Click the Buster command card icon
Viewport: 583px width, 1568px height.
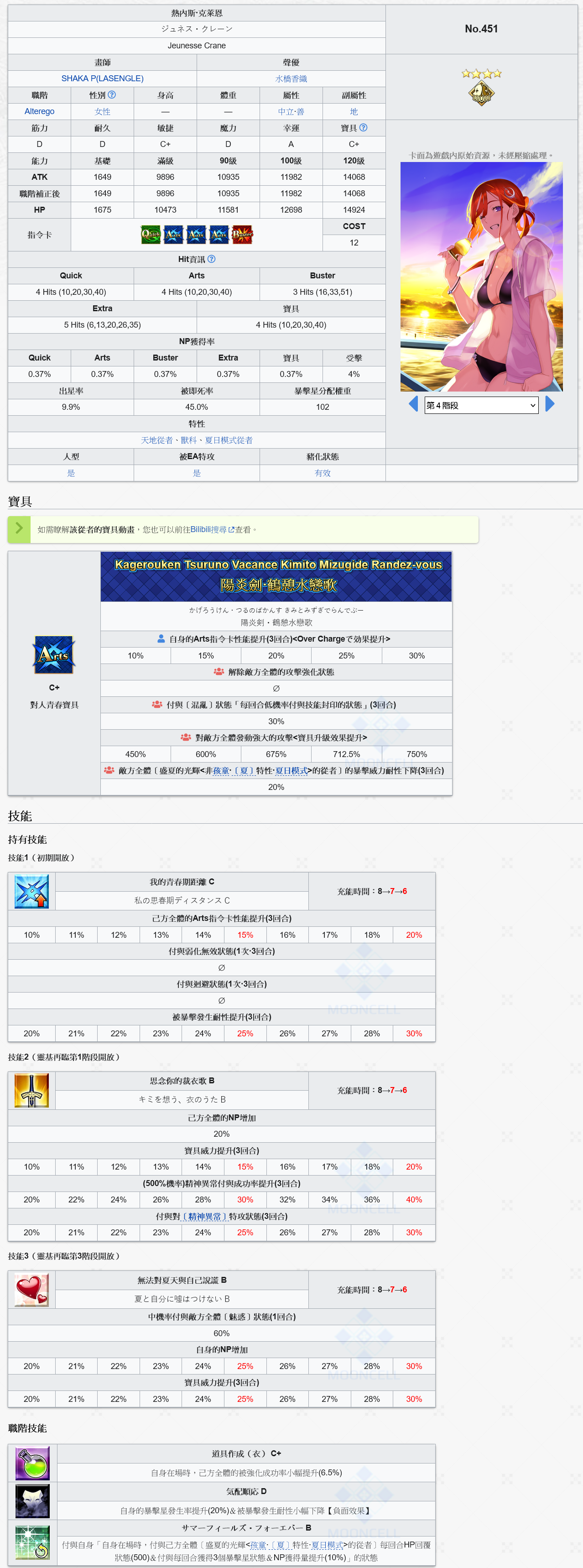pos(242,235)
